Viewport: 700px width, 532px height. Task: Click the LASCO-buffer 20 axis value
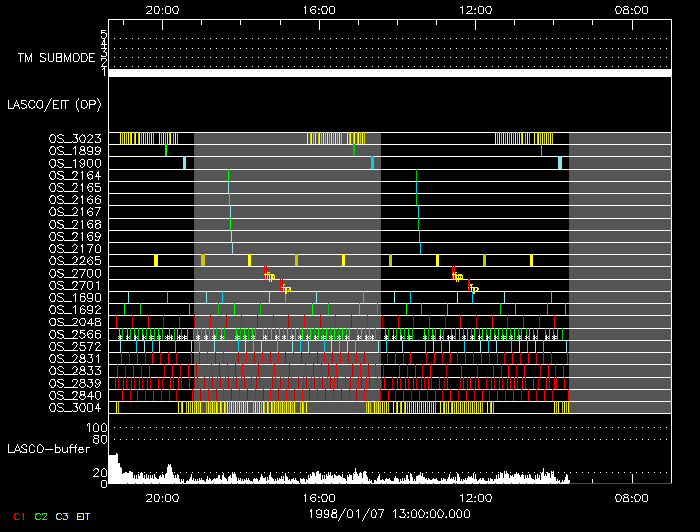pos(100,473)
